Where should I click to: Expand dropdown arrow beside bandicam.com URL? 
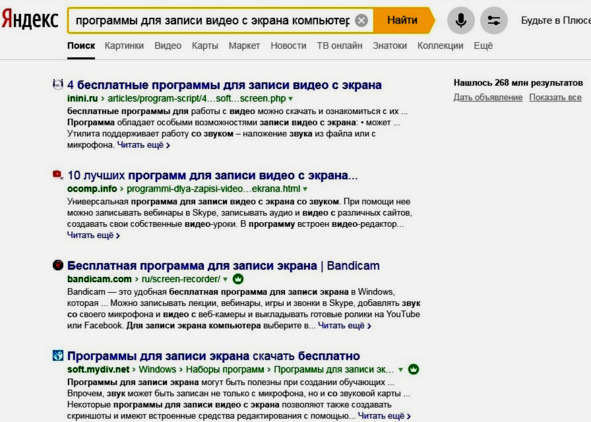point(225,279)
